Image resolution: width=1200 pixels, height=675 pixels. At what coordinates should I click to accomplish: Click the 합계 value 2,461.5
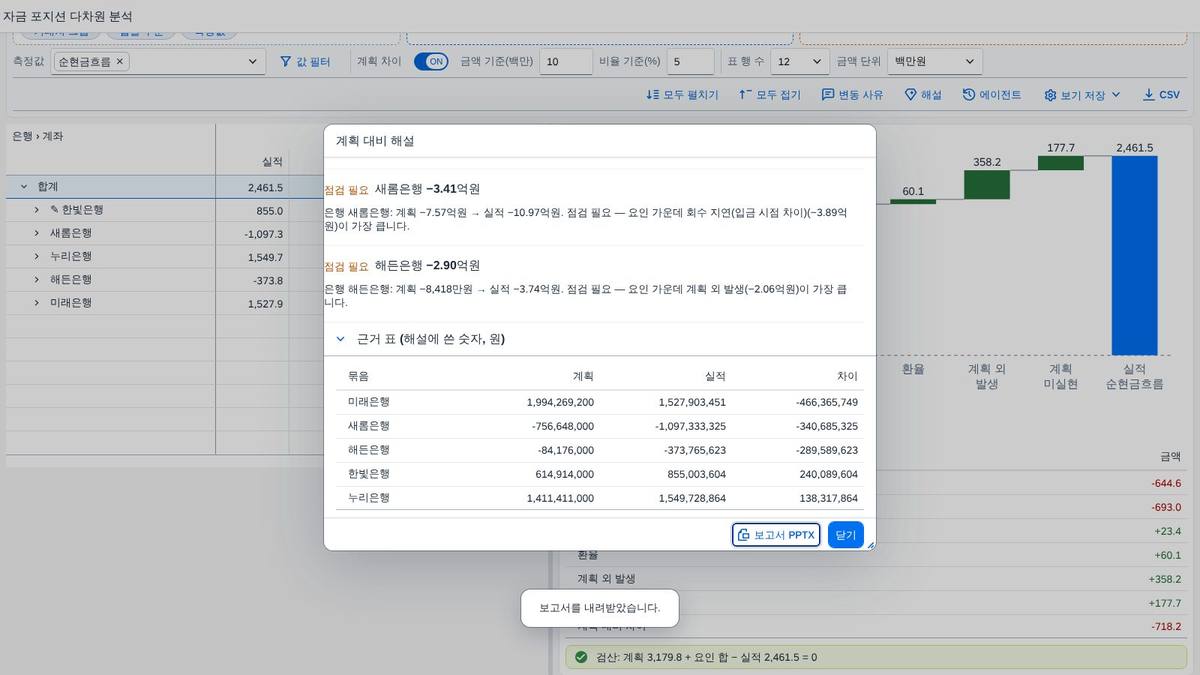click(265, 187)
